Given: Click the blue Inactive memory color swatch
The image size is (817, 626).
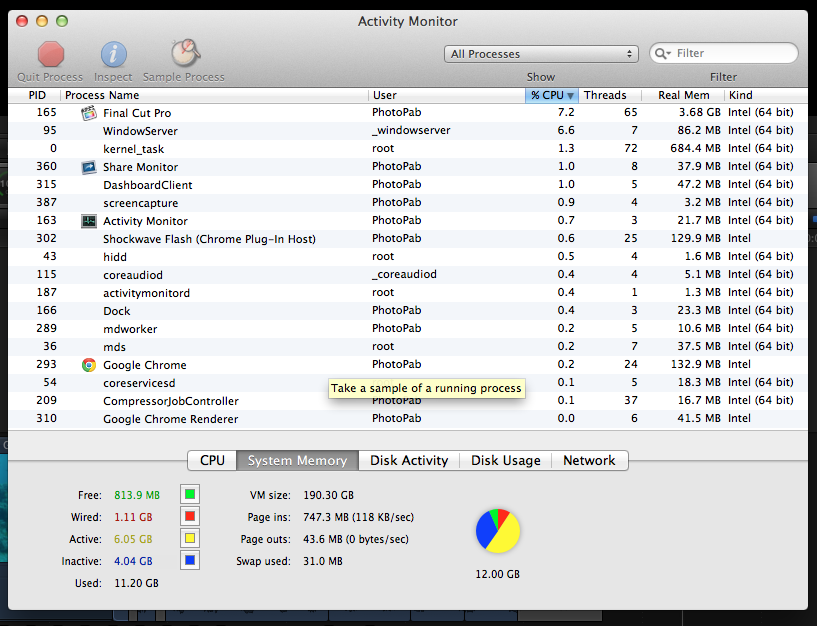Looking at the screenshot, I should (x=190, y=560).
